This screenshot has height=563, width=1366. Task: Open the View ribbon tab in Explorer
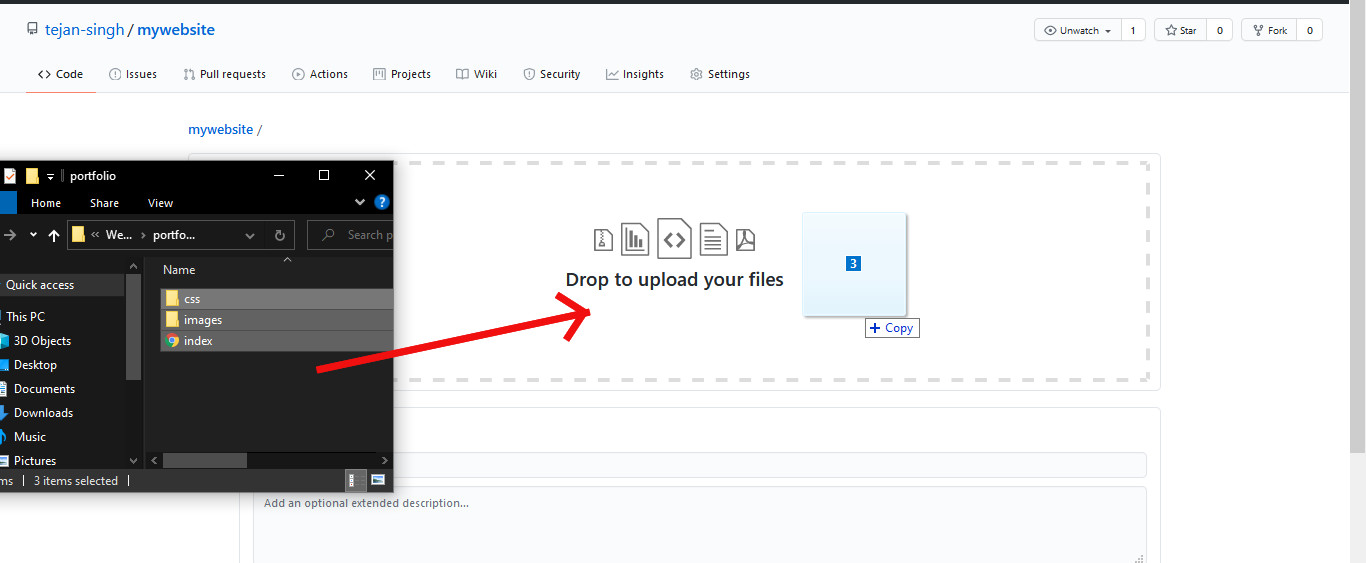tap(160, 203)
